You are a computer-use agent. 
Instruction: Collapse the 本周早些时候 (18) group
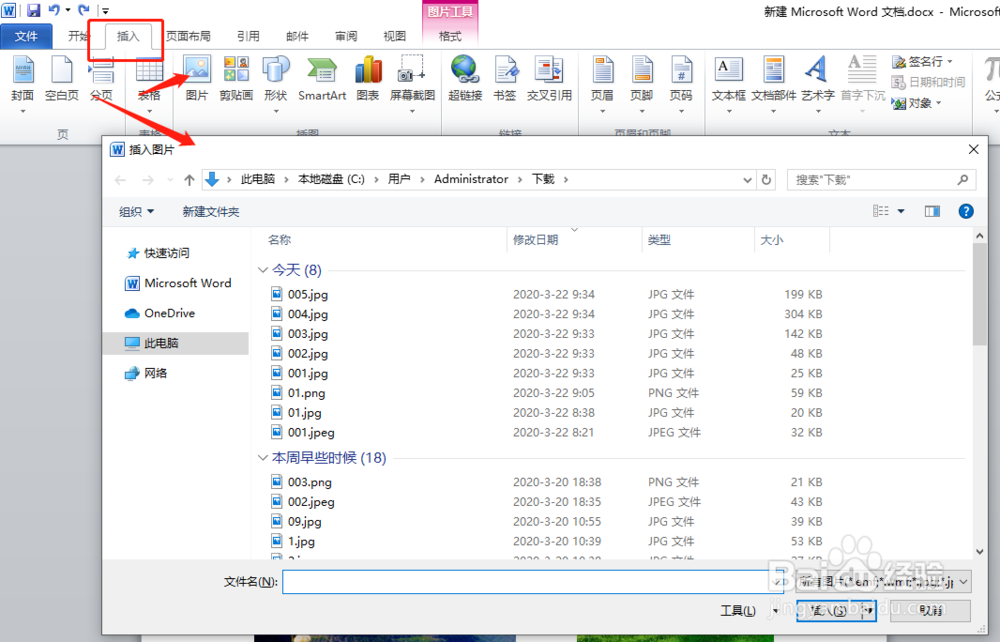[262, 457]
